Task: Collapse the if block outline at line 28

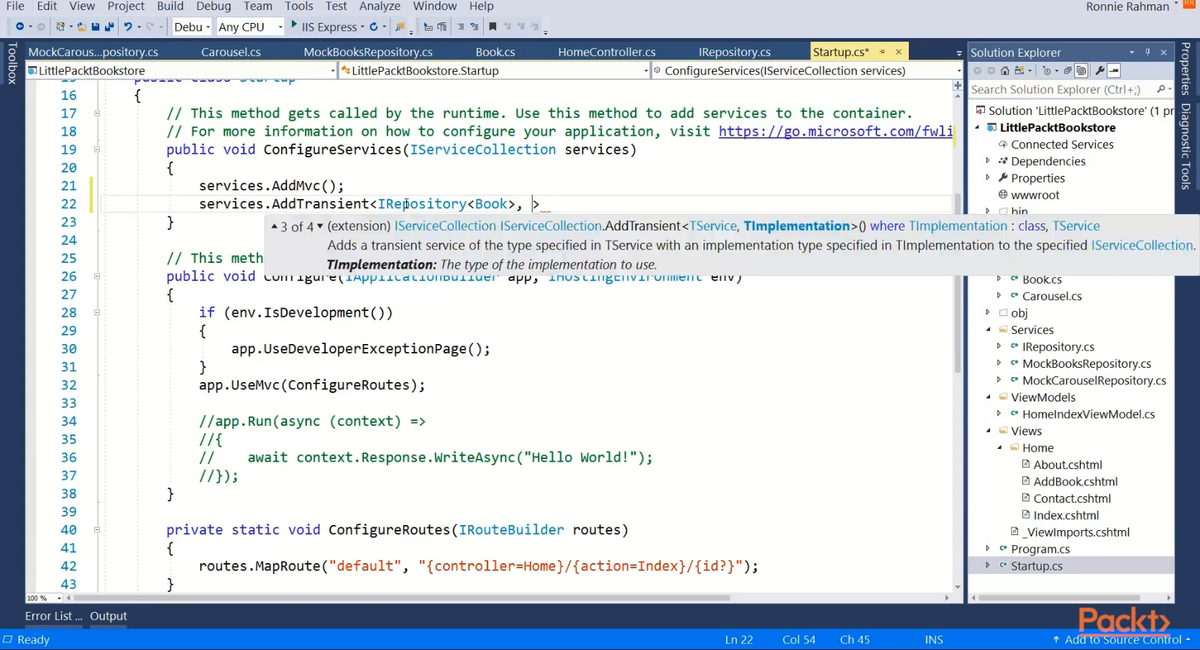Action: pos(97,313)
